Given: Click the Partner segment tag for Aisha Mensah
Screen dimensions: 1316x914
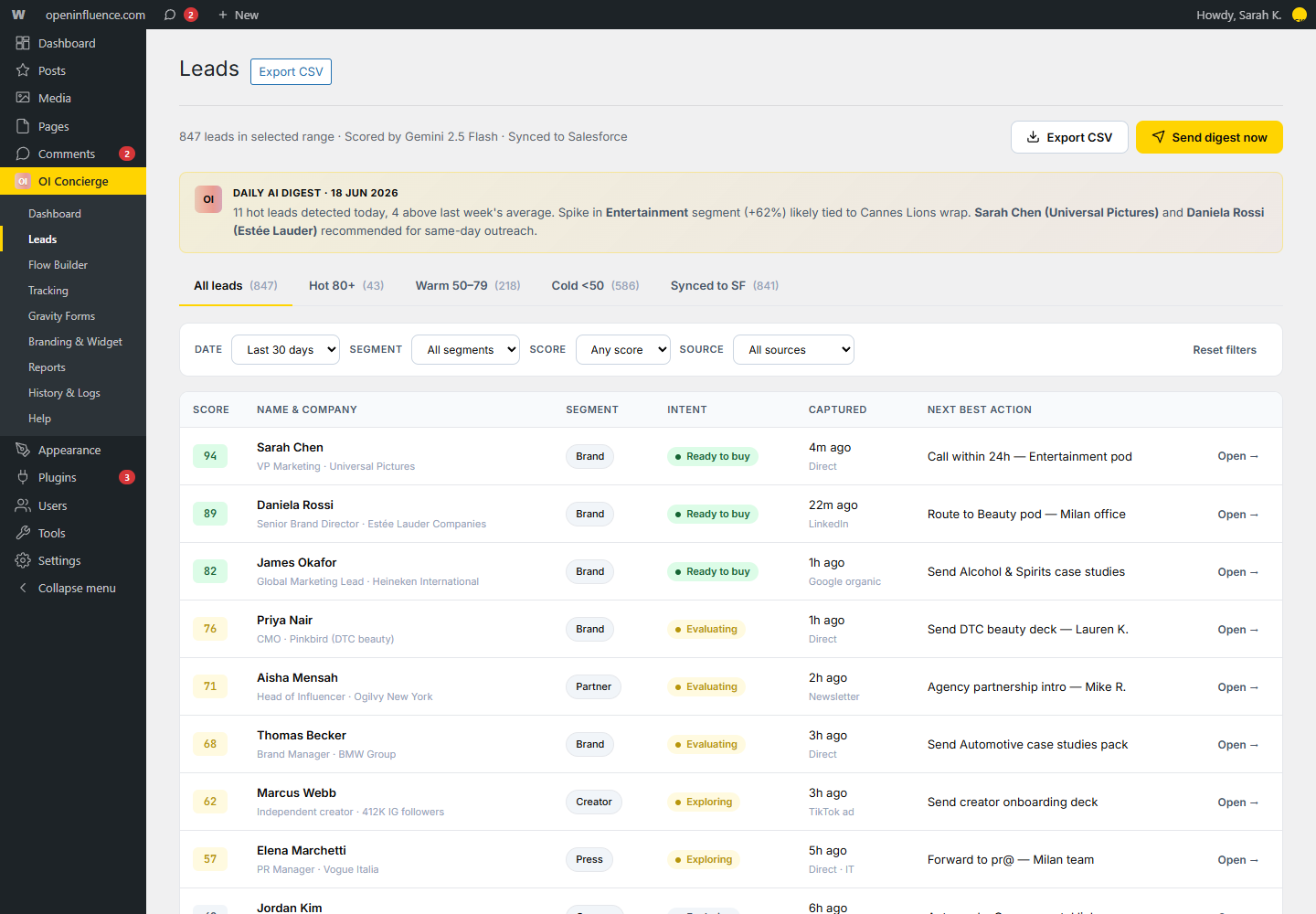Looking at the screenshot, I should click(x=593, y=686).
